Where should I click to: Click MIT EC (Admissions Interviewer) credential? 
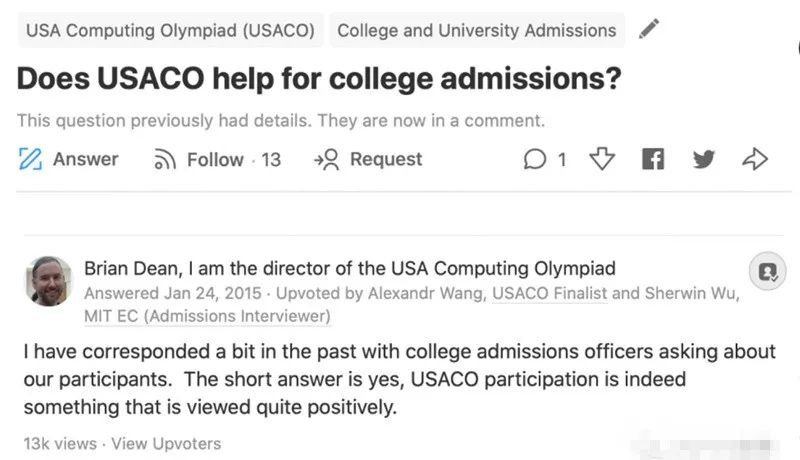[207, 316]
